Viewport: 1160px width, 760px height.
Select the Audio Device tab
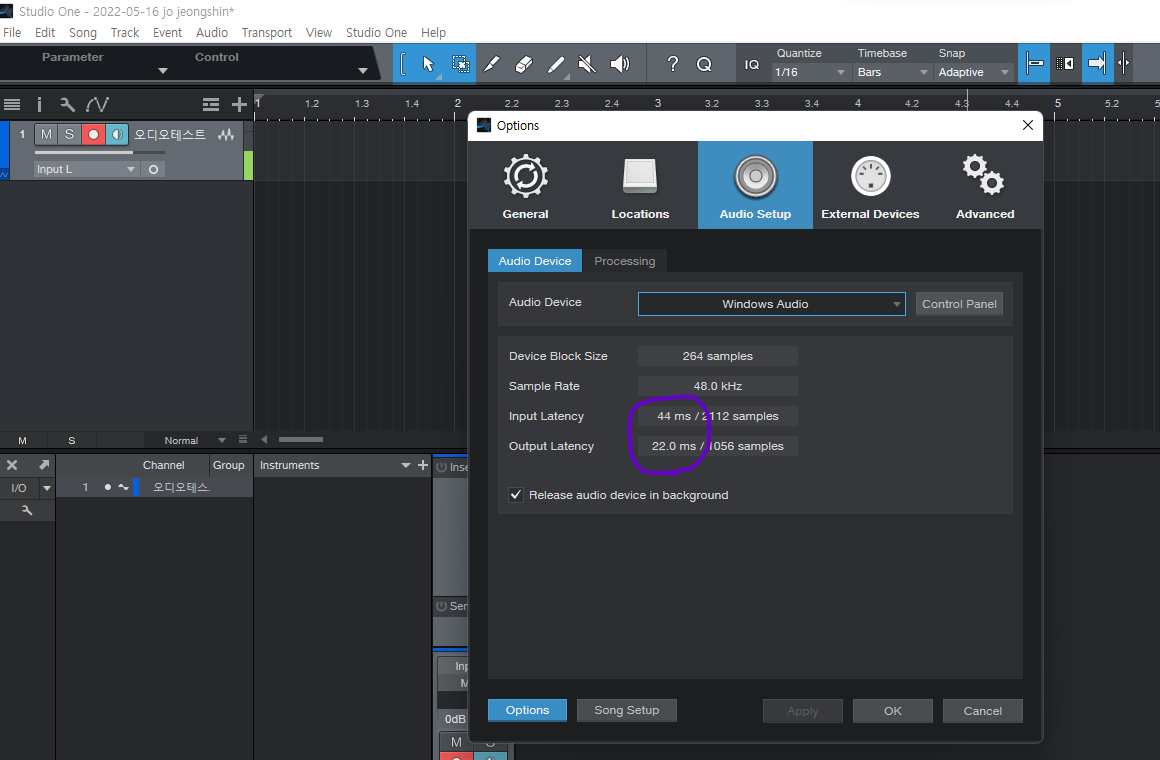click(x=535, y=261)
